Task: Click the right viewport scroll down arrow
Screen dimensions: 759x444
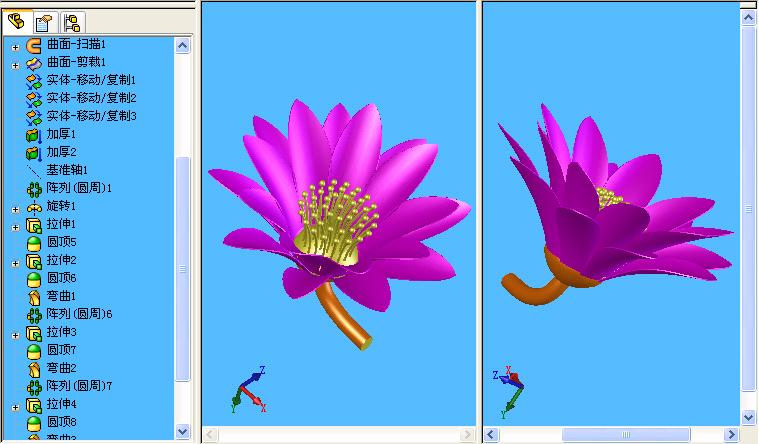Action: 748,416
